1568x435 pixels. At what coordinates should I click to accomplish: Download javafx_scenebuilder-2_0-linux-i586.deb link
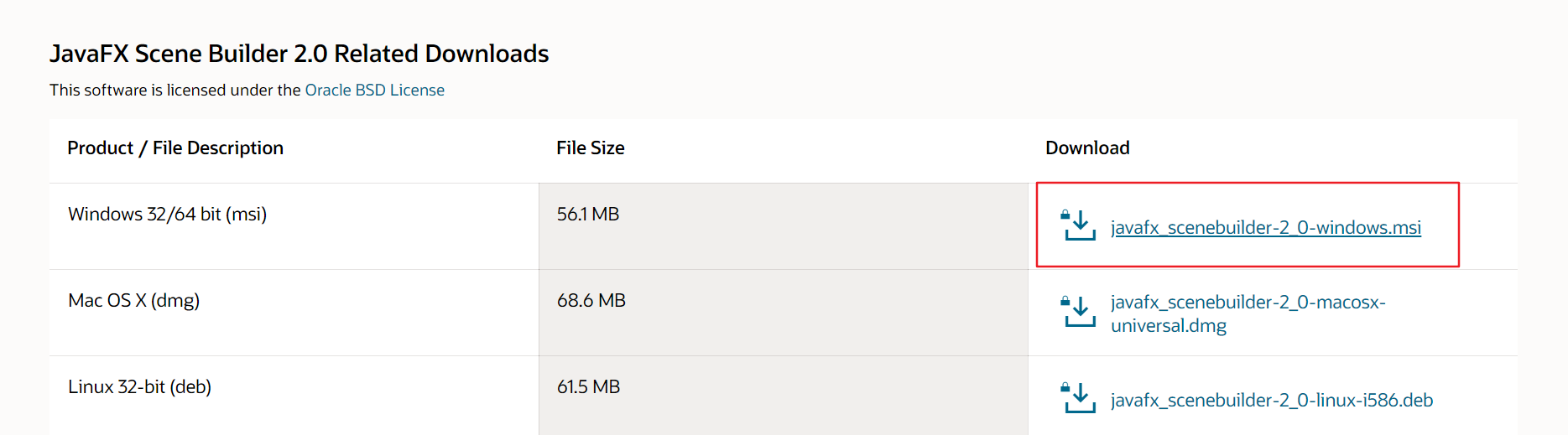(x=1272, y=400)
